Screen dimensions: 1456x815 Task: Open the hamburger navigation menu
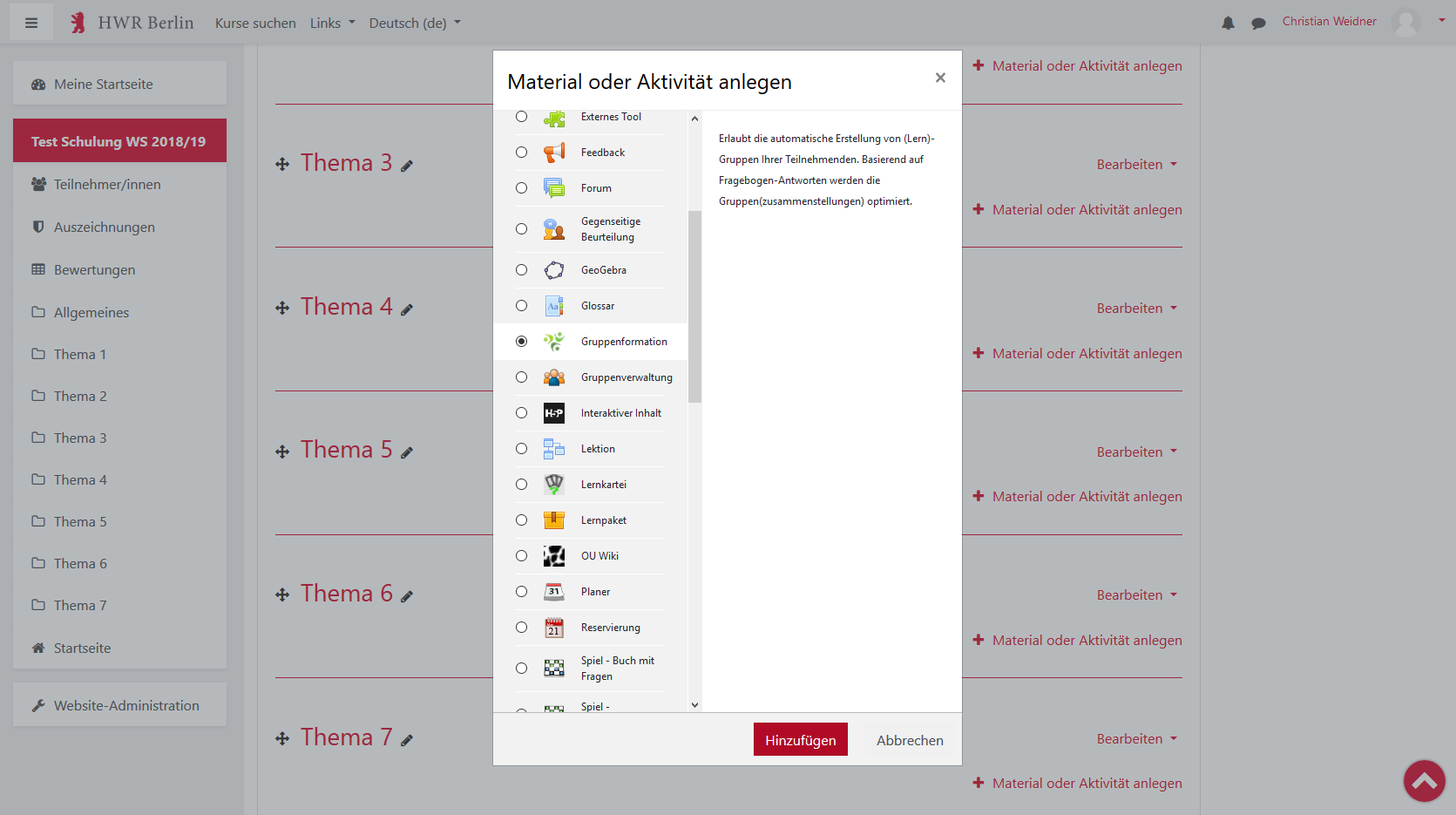[30, 22]
